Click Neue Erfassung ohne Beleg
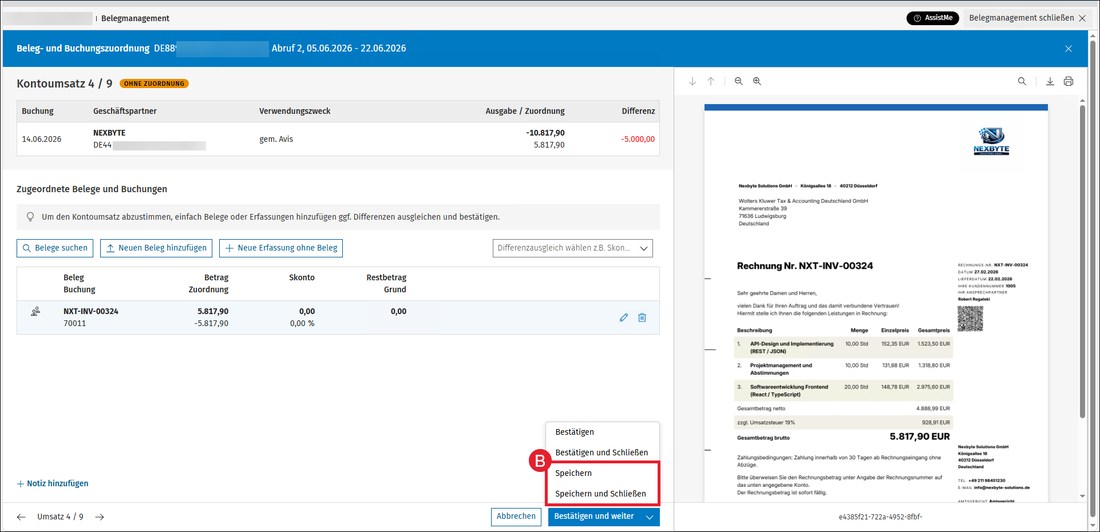The image size is (1100, 532). point(281,248)
